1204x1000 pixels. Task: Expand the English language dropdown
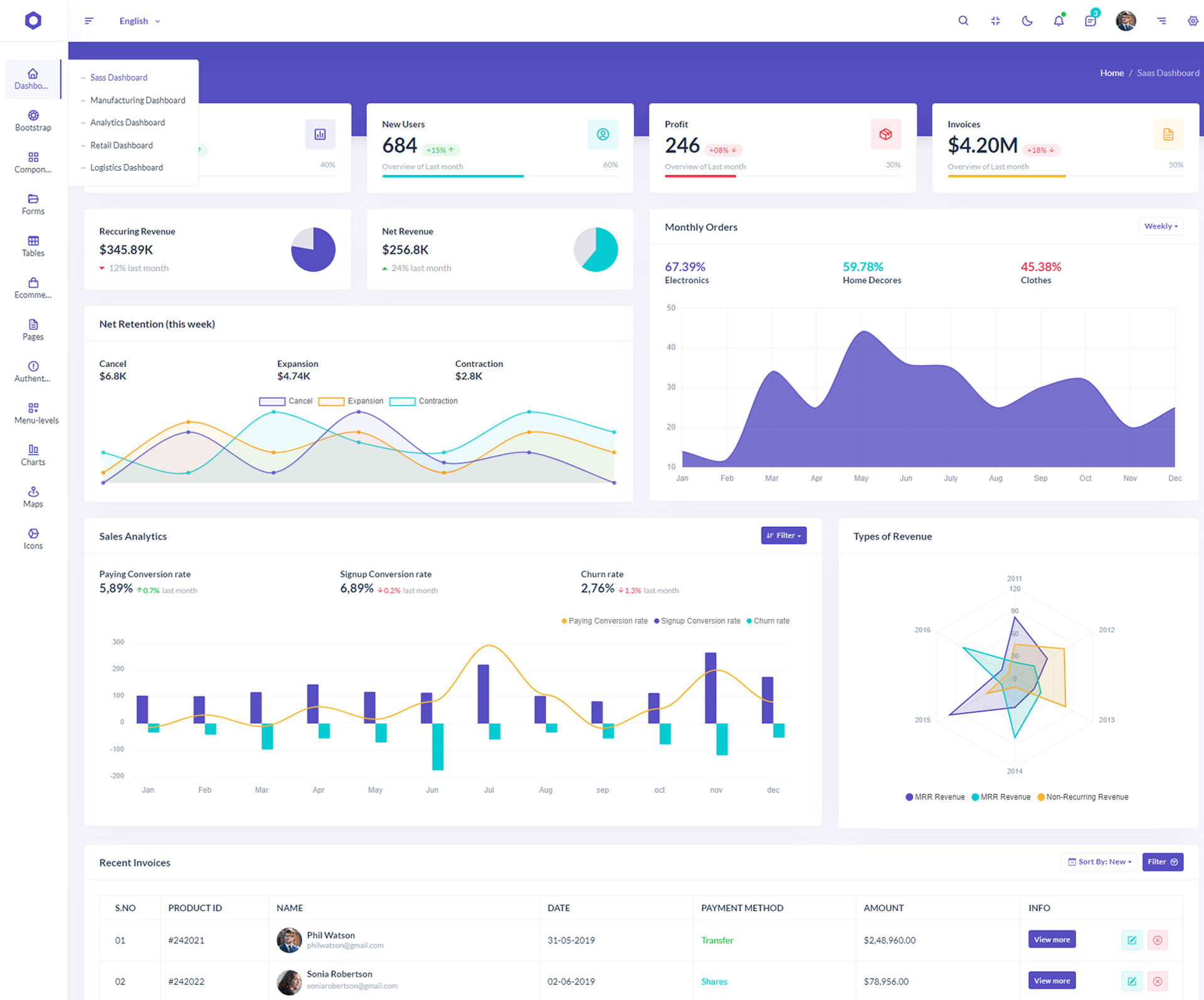coord(139,21)
